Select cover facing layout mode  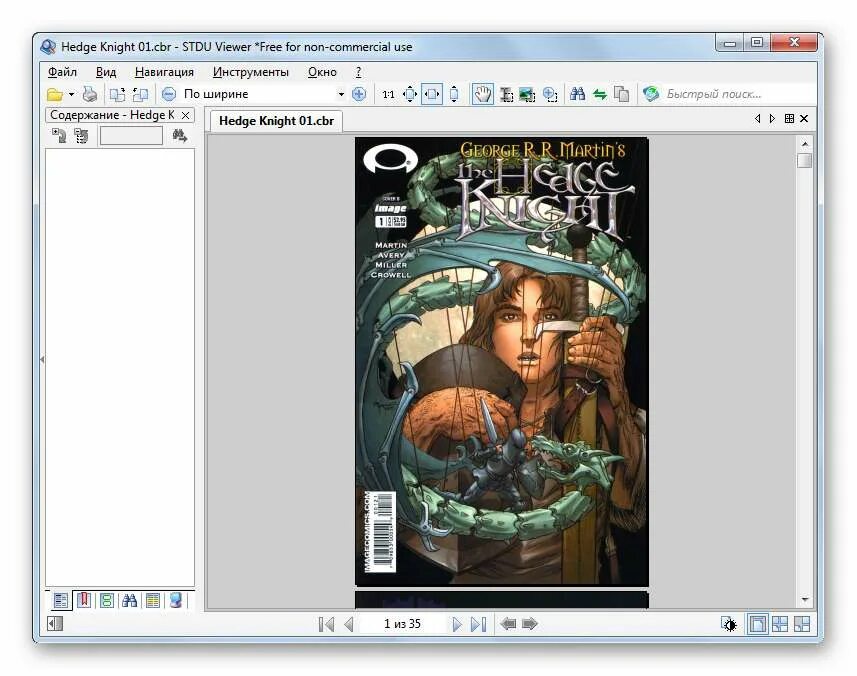[x=802, y=624]
